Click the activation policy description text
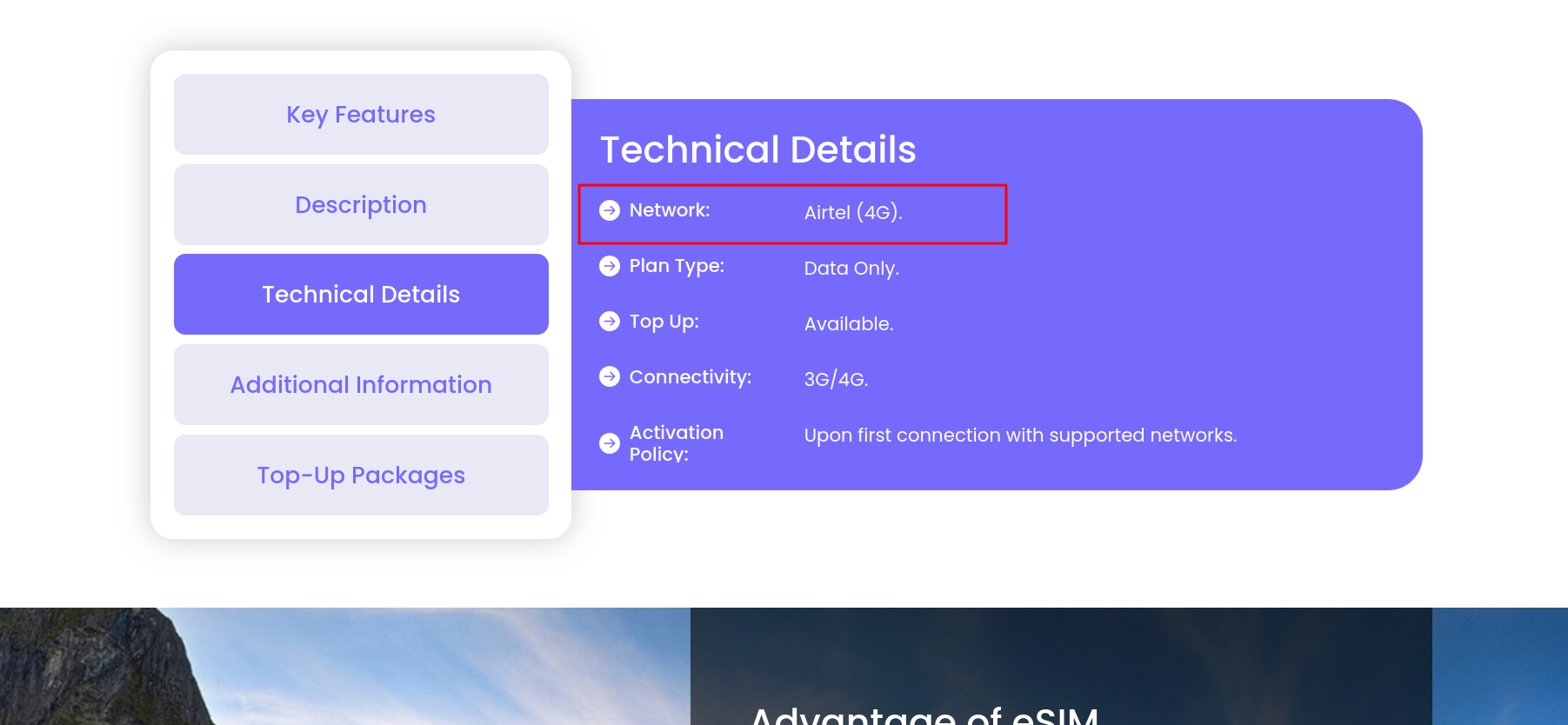1568x725 pixels. tap(1019, 436)
